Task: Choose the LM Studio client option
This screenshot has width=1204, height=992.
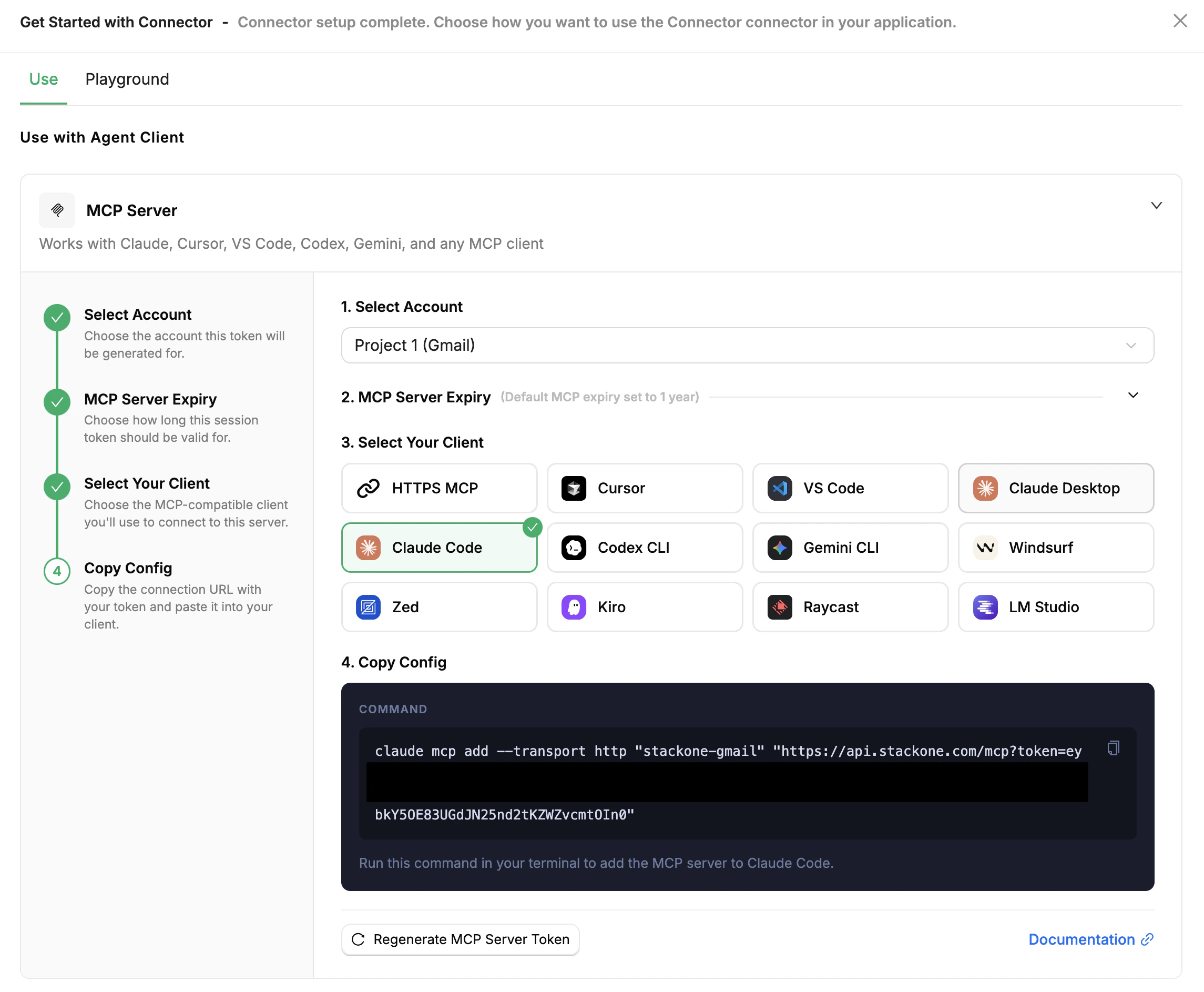Action: pyautogui.click(x=1056, y=607)
